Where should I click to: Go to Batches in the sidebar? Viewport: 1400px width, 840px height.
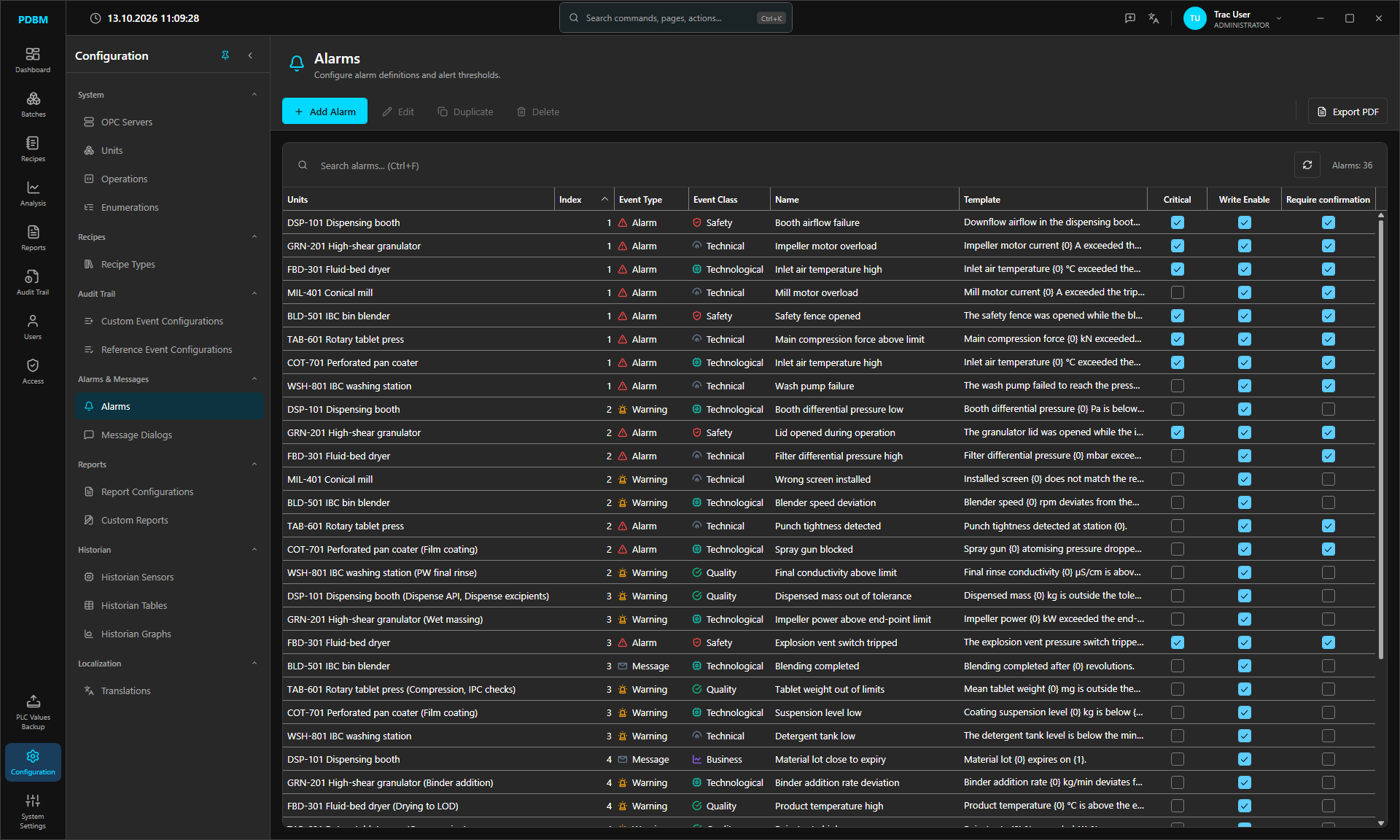click(33, 105)
